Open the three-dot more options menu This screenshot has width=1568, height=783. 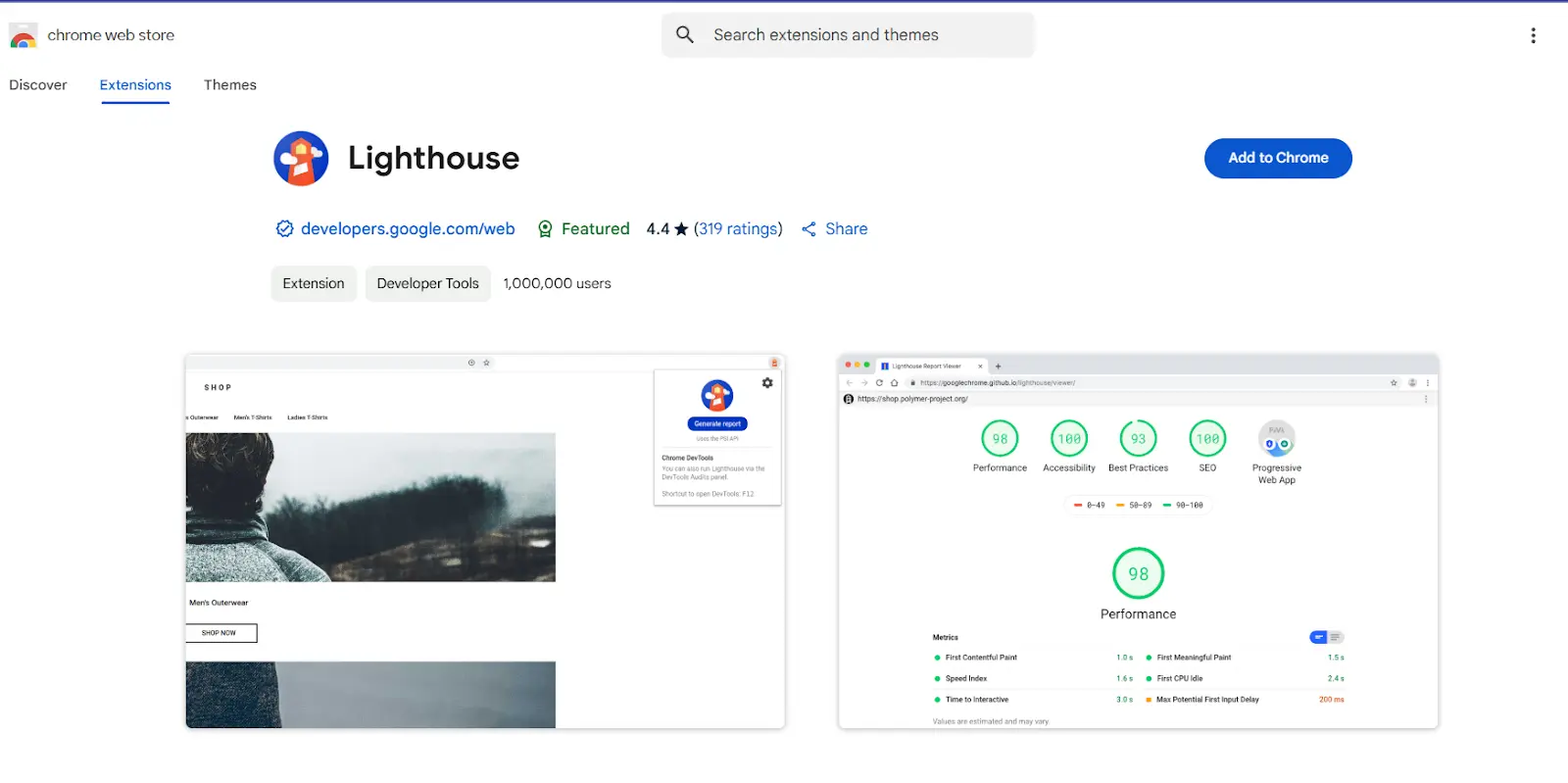click(x=1533, y=35)
